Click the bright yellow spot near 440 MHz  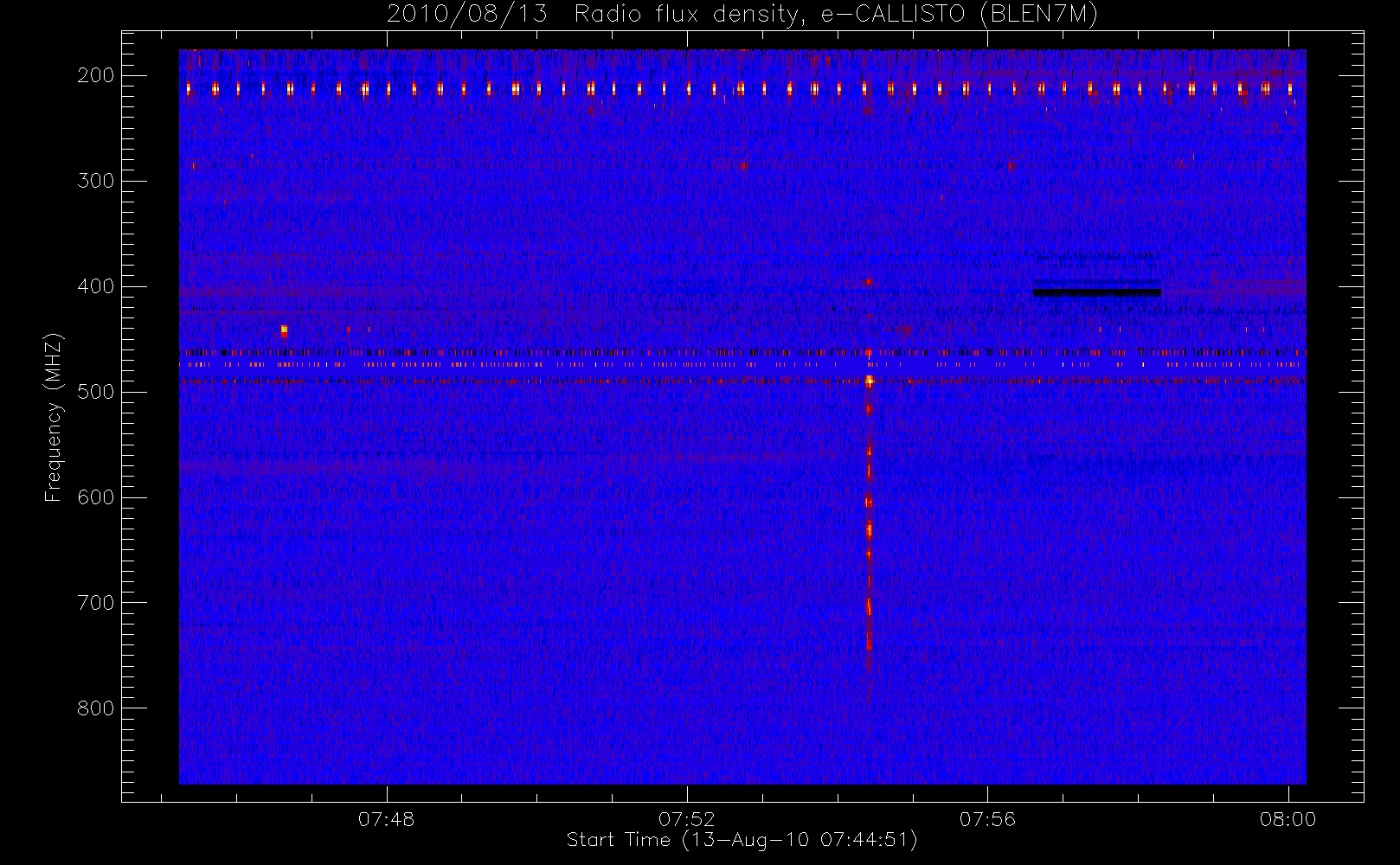(x=284, y=330)
